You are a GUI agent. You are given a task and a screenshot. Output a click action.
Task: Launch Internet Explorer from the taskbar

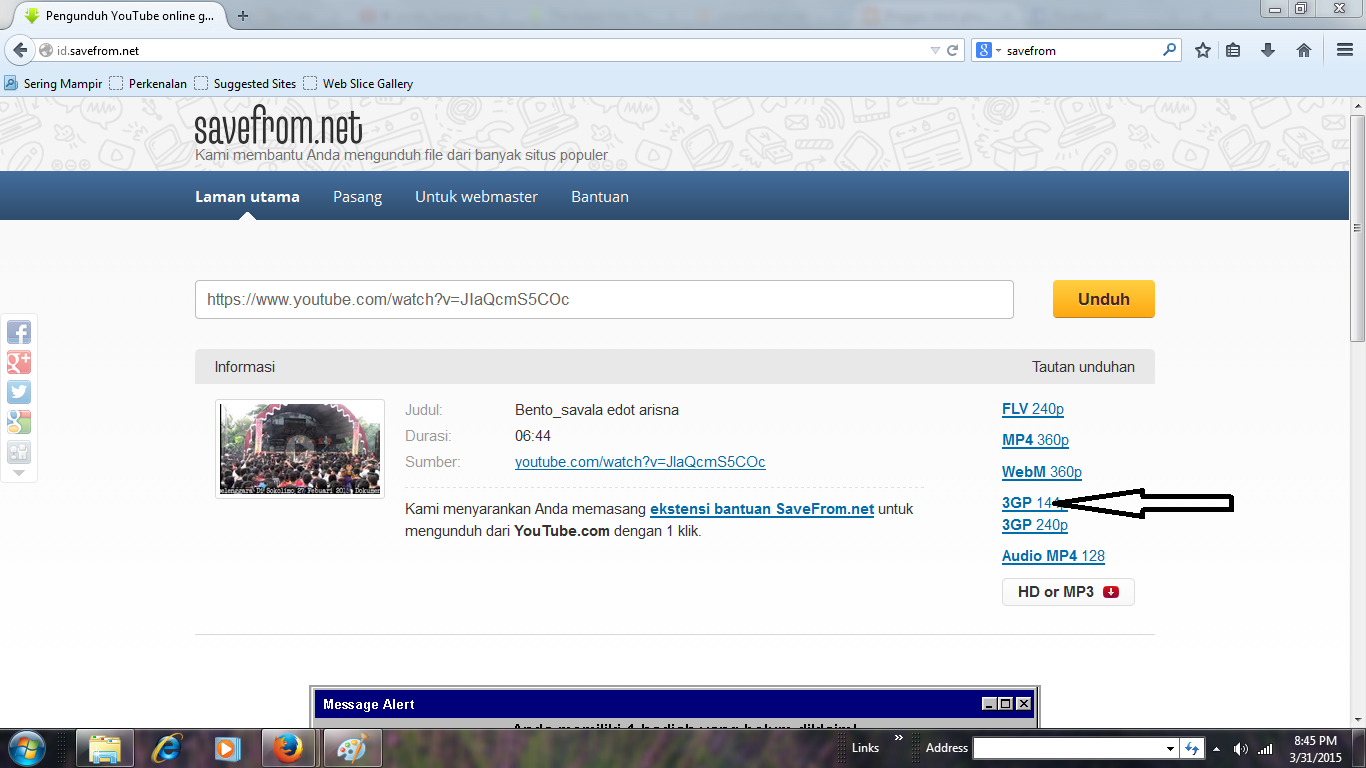(x=167, y=748)
